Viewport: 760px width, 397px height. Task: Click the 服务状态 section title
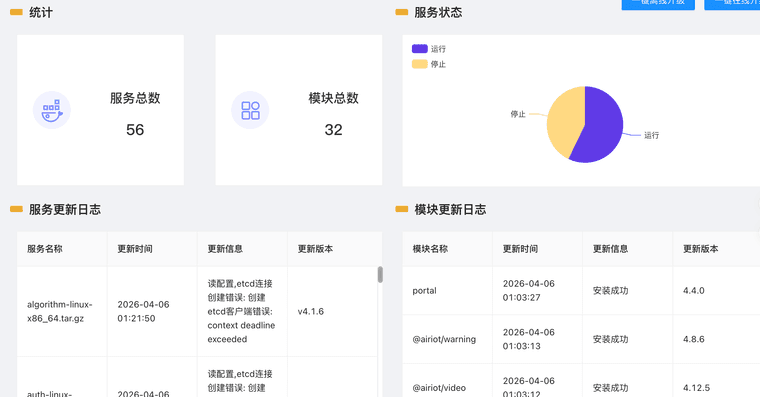[x=438, y=12]
